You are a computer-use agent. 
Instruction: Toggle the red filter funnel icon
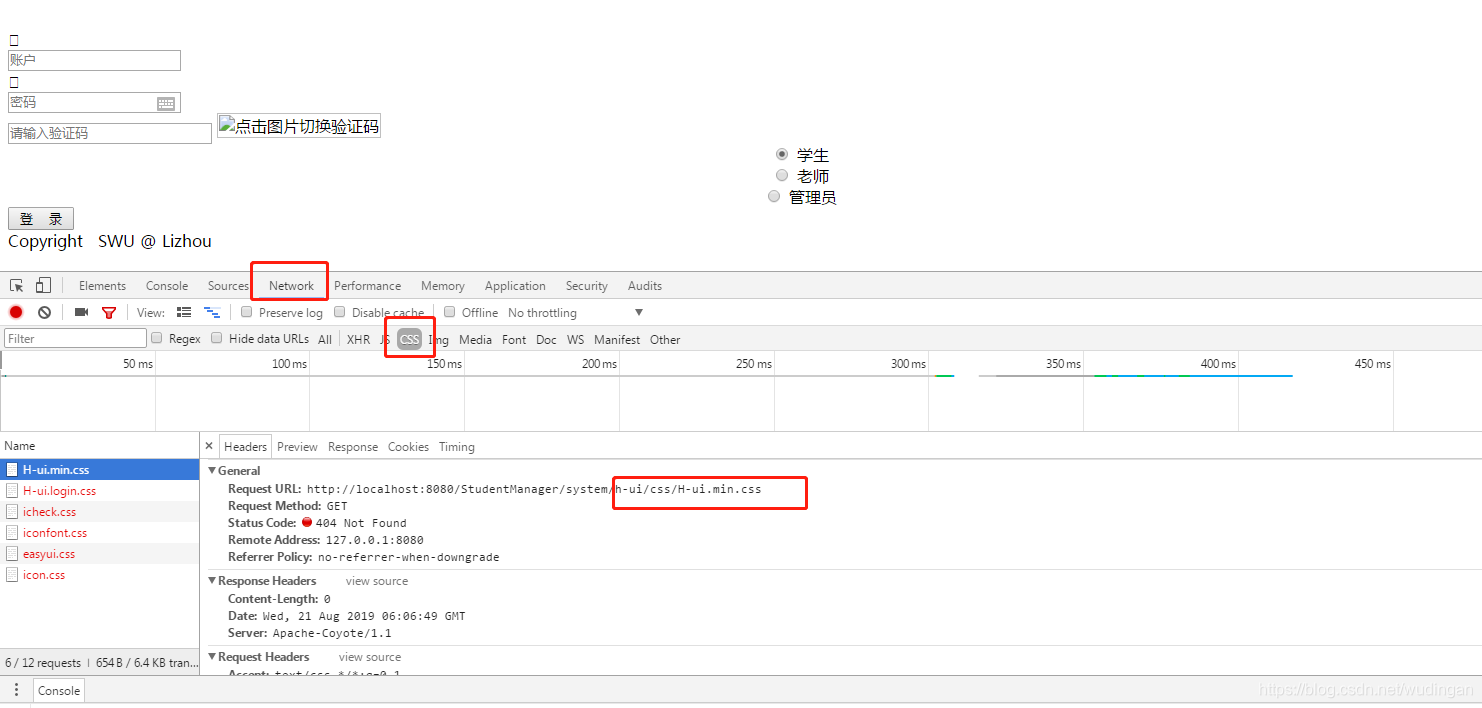tap(109, 313)
